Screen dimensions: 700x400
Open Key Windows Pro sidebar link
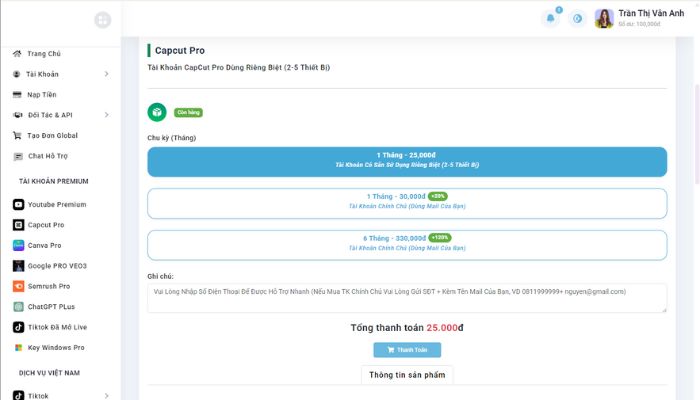(56, 347)
